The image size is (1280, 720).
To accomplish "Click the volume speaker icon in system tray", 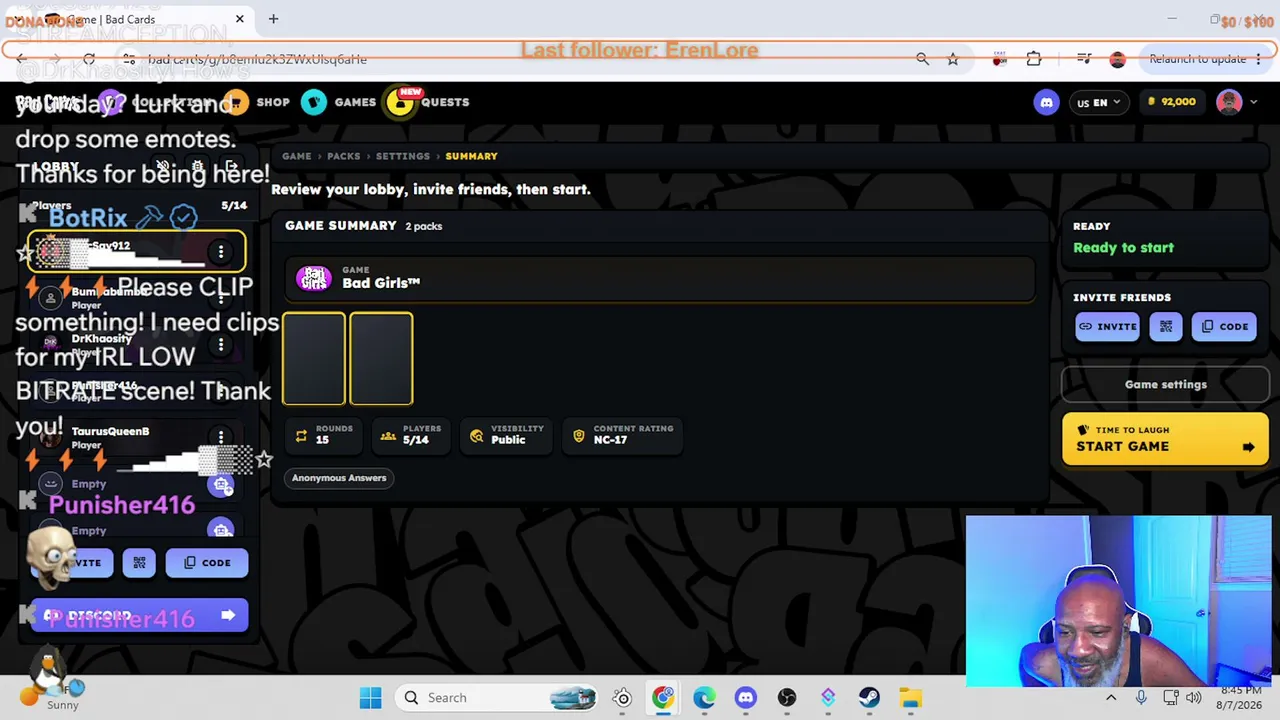I will point(1194,698).
